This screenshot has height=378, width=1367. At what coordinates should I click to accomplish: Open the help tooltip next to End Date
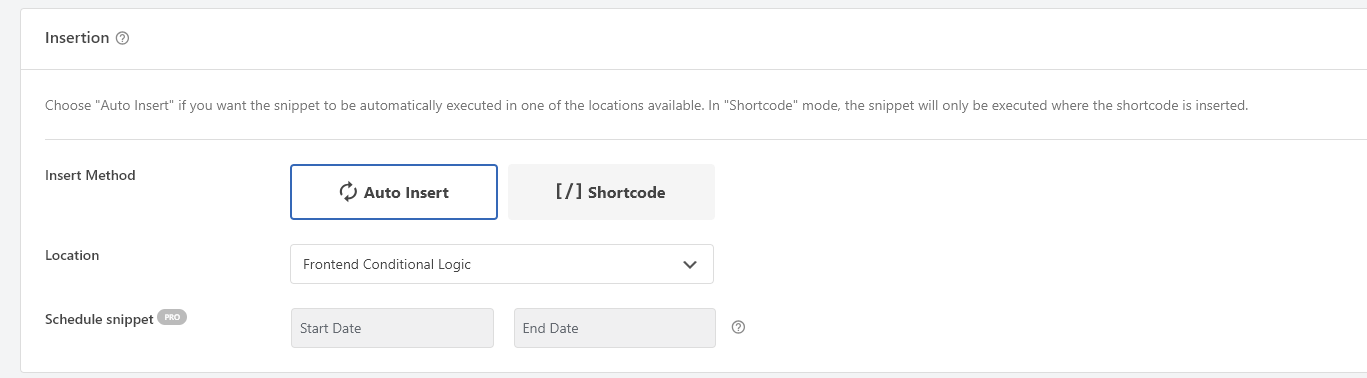(x=739, y=327)
